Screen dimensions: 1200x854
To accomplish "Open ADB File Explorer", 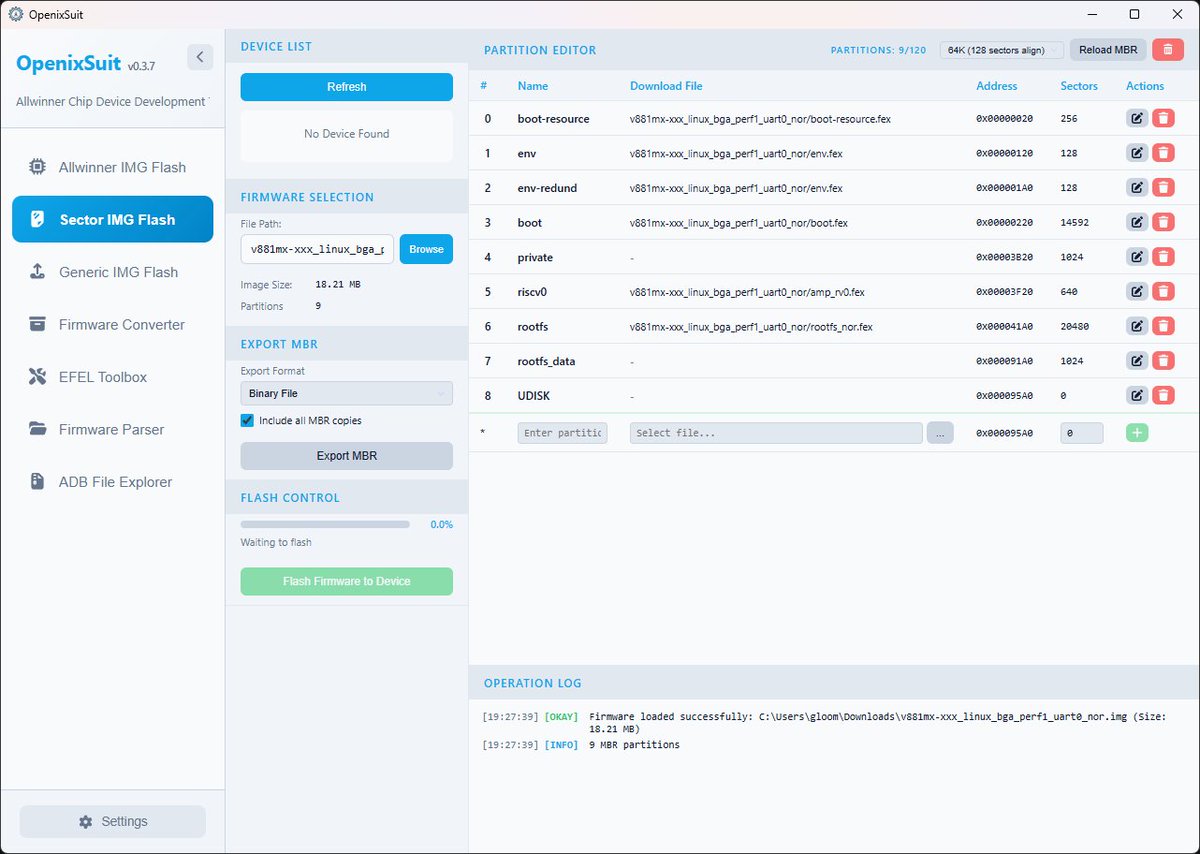I will coord(112,482).
